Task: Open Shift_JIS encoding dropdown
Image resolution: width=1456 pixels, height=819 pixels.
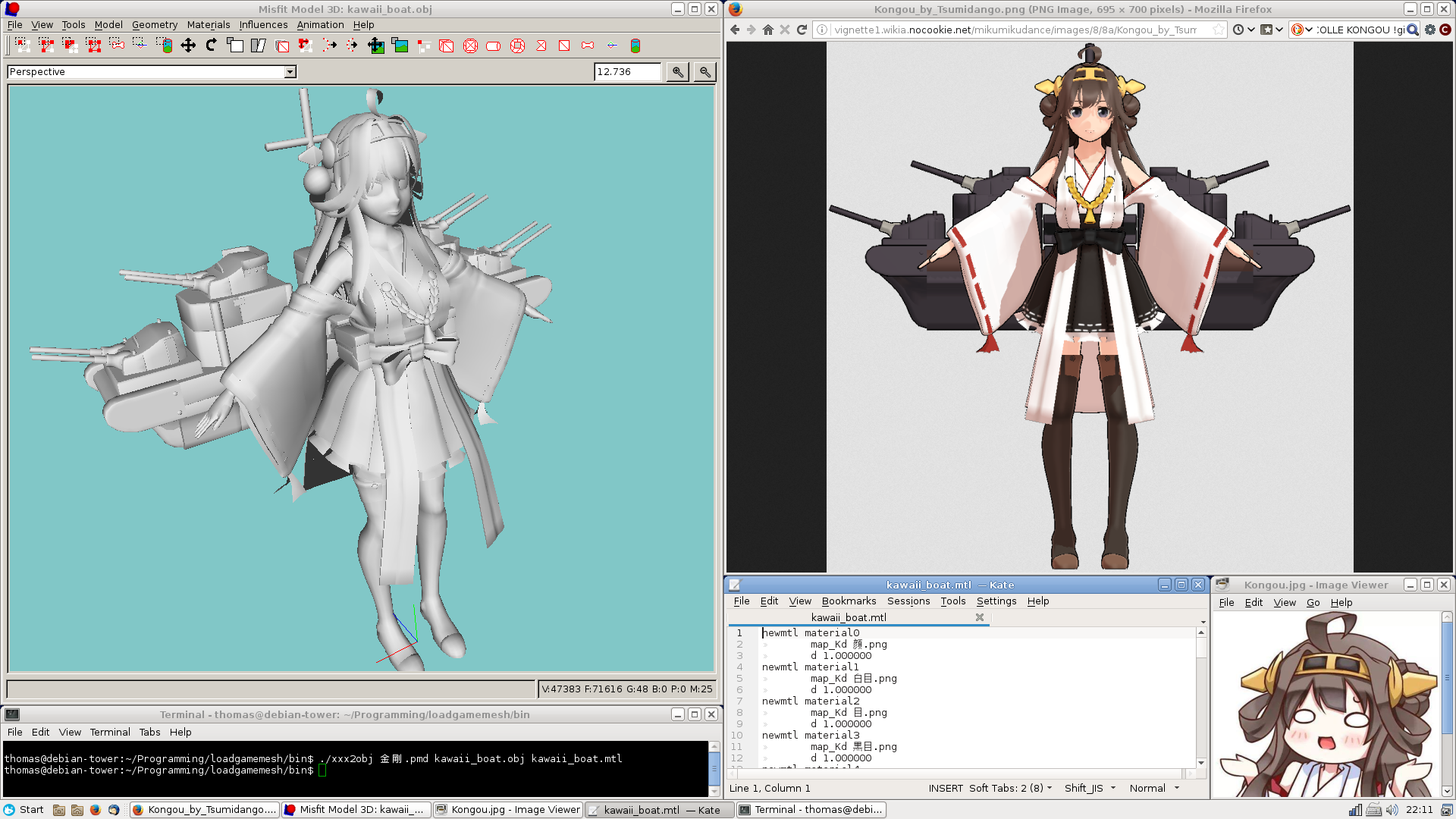Action: point(1090,789)
